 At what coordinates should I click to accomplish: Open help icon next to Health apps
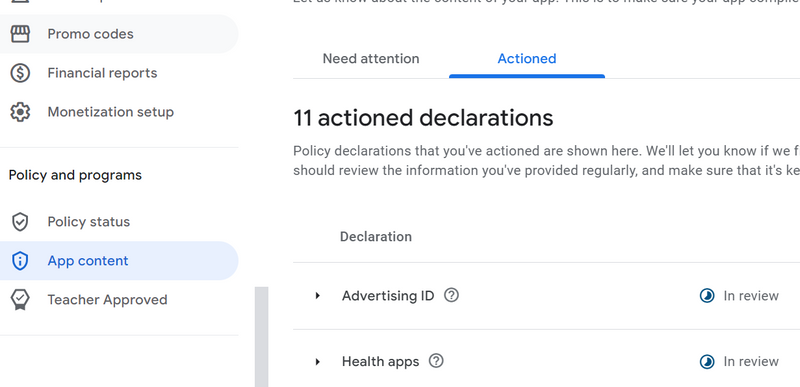tap(436, 361)
